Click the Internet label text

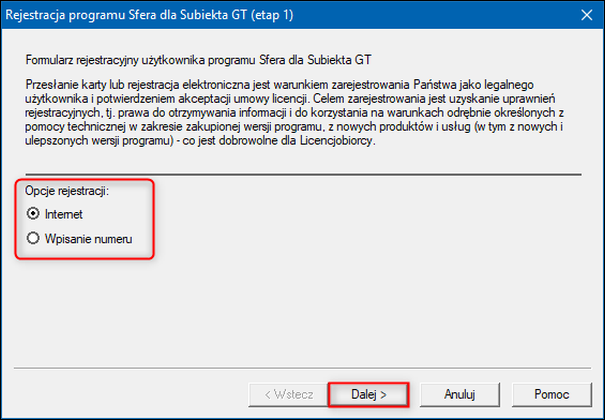(65, 213)
